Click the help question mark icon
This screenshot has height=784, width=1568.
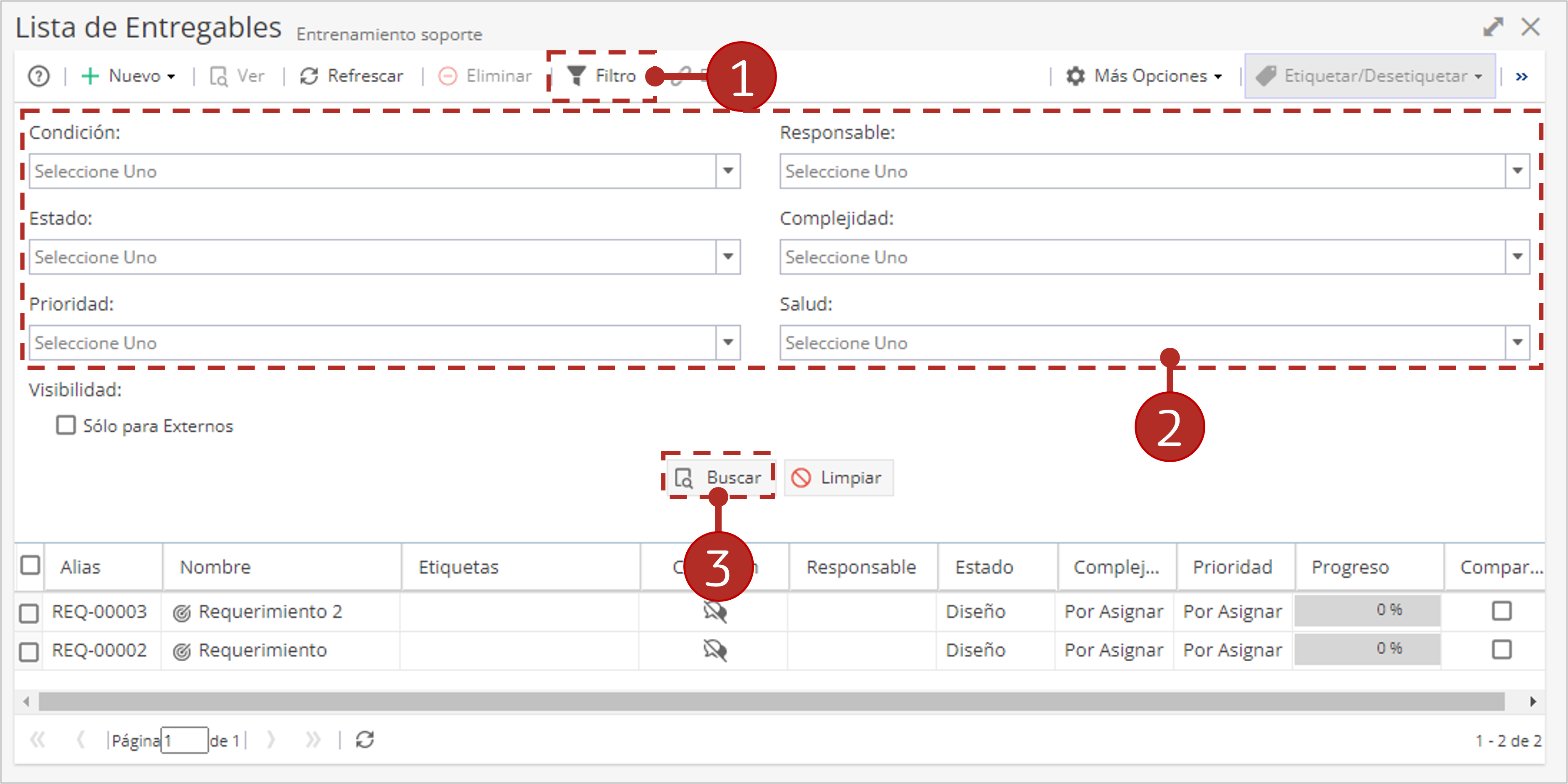[39, 76]
